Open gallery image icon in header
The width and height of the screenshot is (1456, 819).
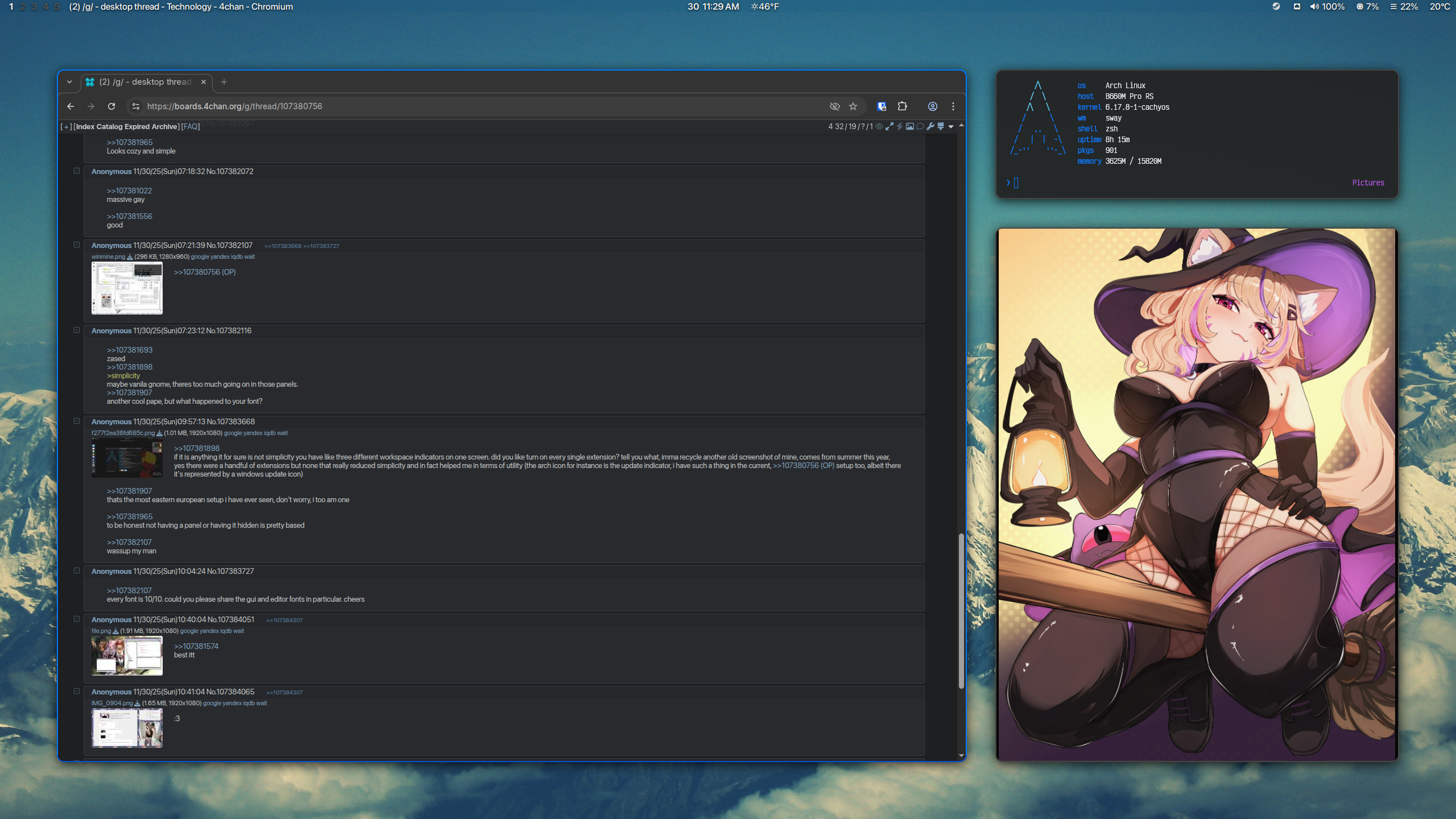(x=909, y=126)
